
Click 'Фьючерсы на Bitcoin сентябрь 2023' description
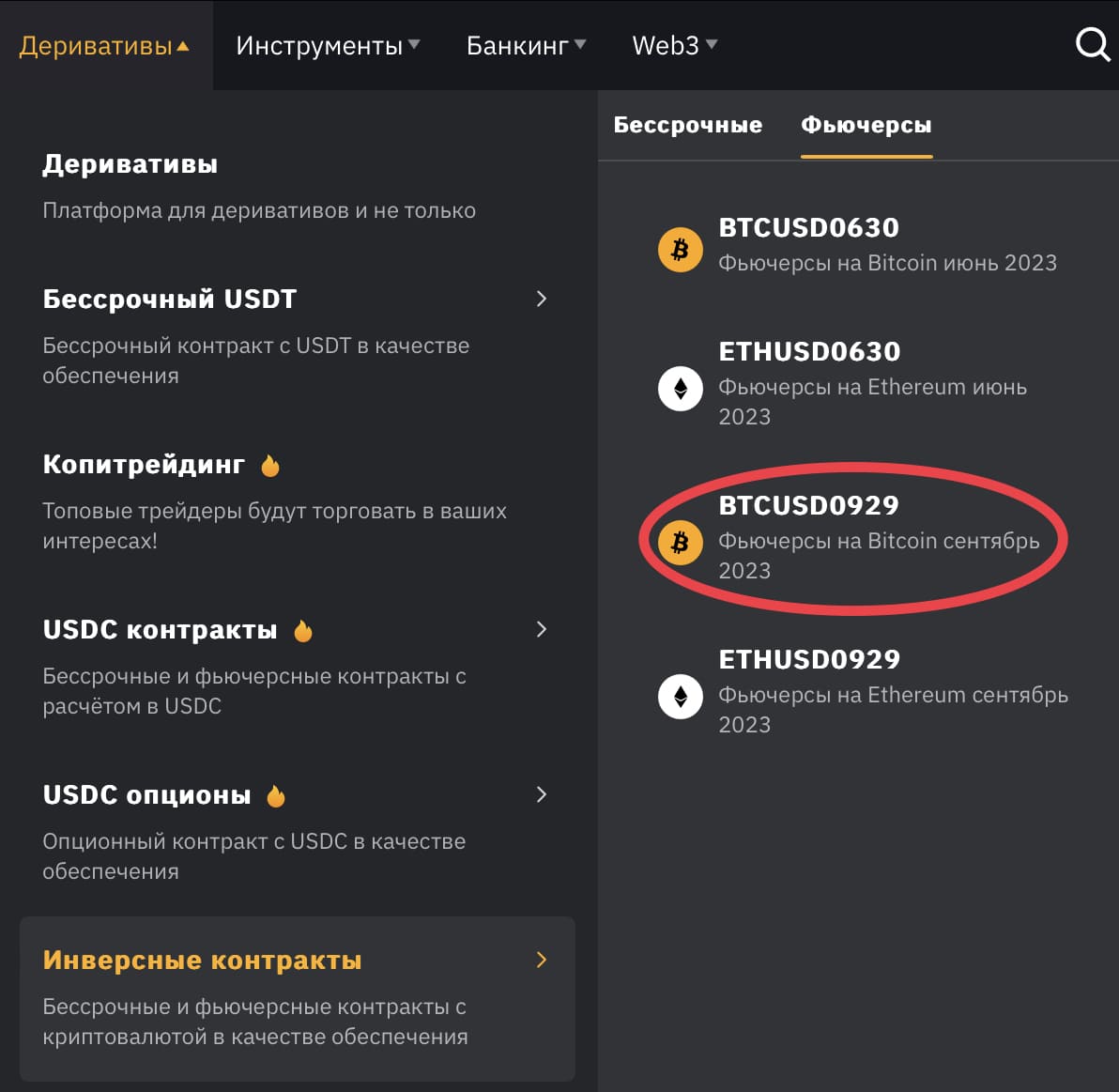880,556
